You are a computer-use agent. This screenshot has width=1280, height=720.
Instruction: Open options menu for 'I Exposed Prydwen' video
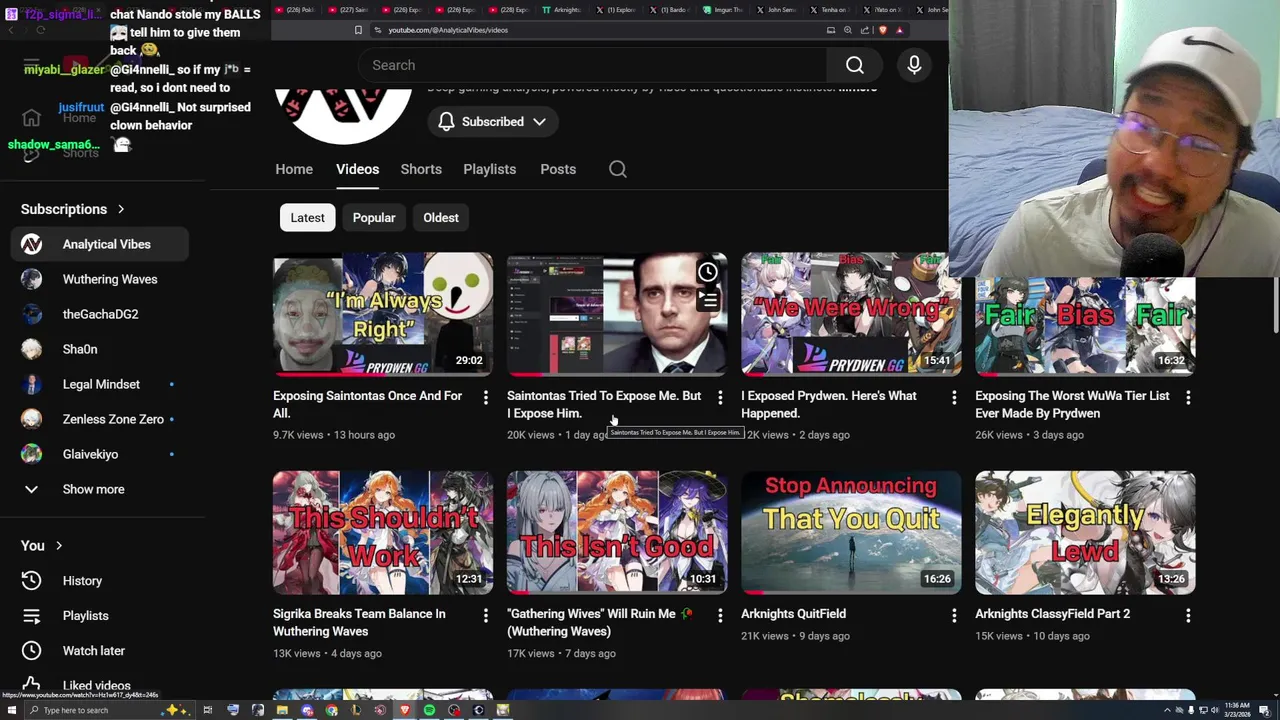pyautogui.click(x=954, y=398)
